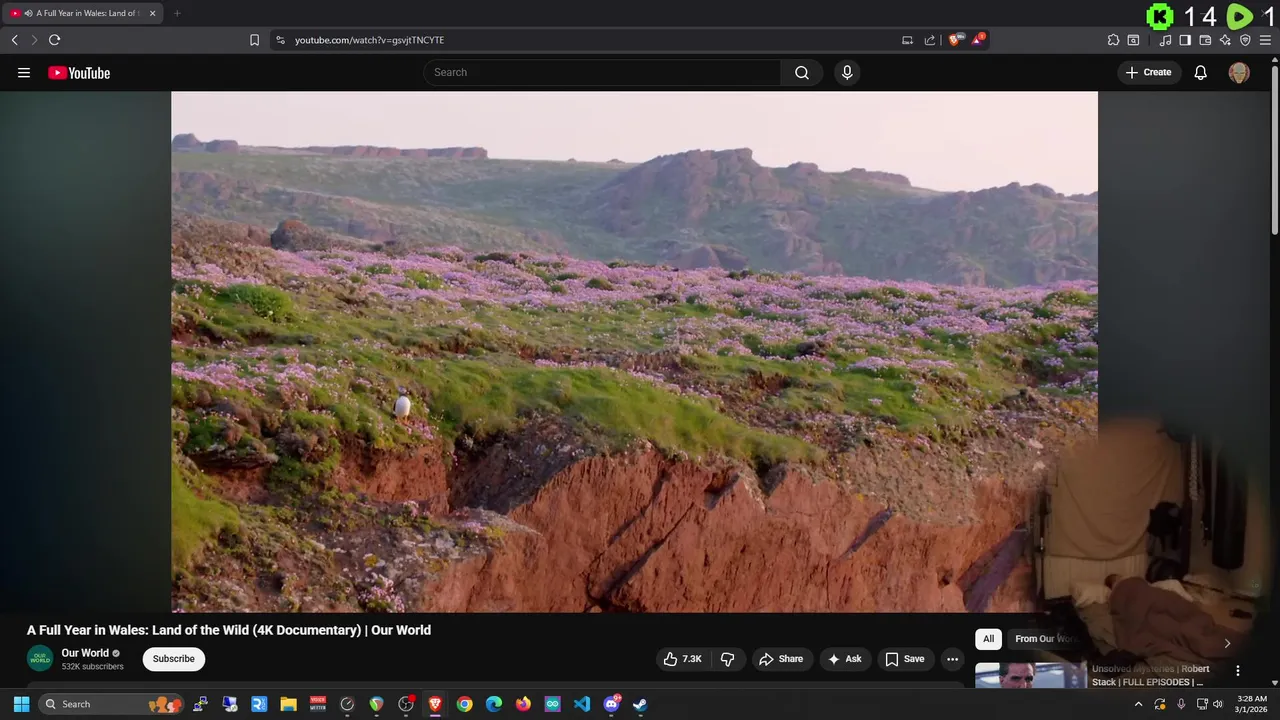Click the Create button
The width and height of the screenshot is (1280, 720).
tap(1149, 72)
